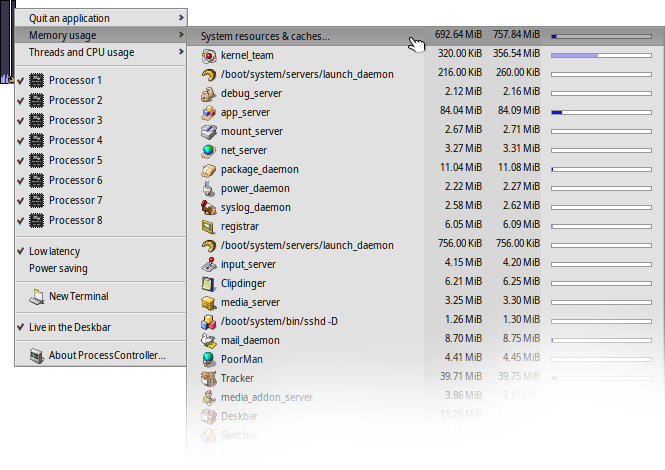665x470 pixels.
Task: Click the 84.09 MiB app_server value
Action: [x=519, y=110]
